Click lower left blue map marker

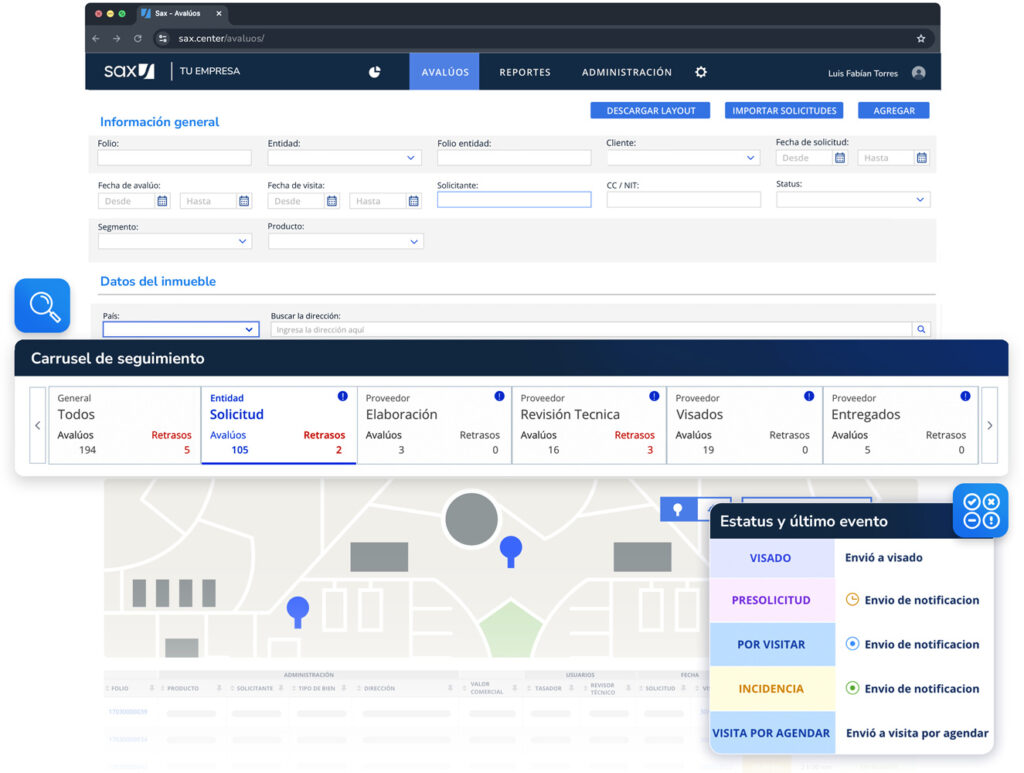point(298,612)
